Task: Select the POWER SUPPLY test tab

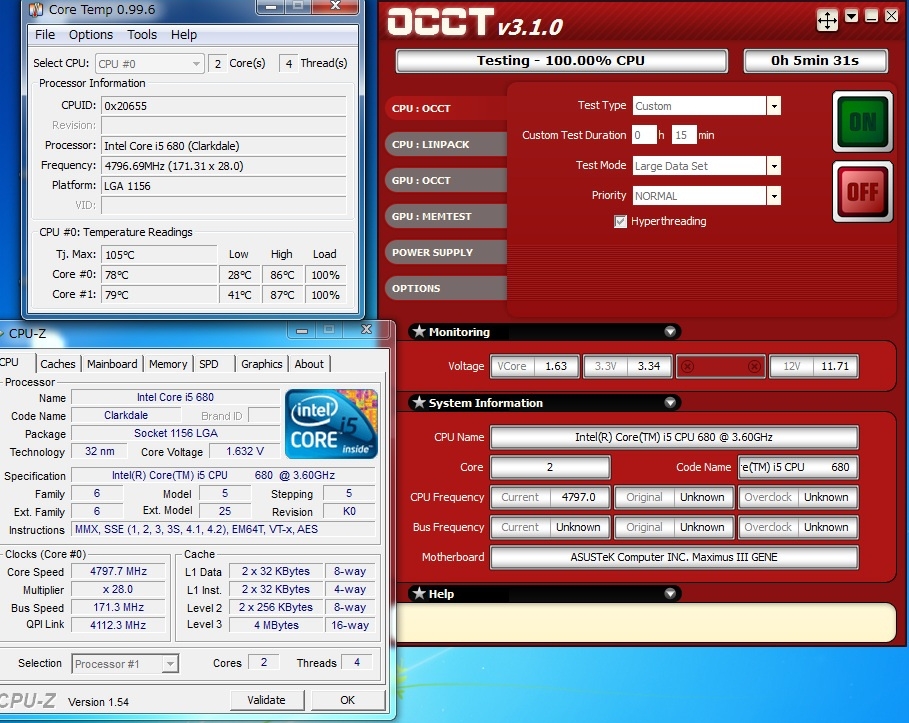Action: [445, 252]
